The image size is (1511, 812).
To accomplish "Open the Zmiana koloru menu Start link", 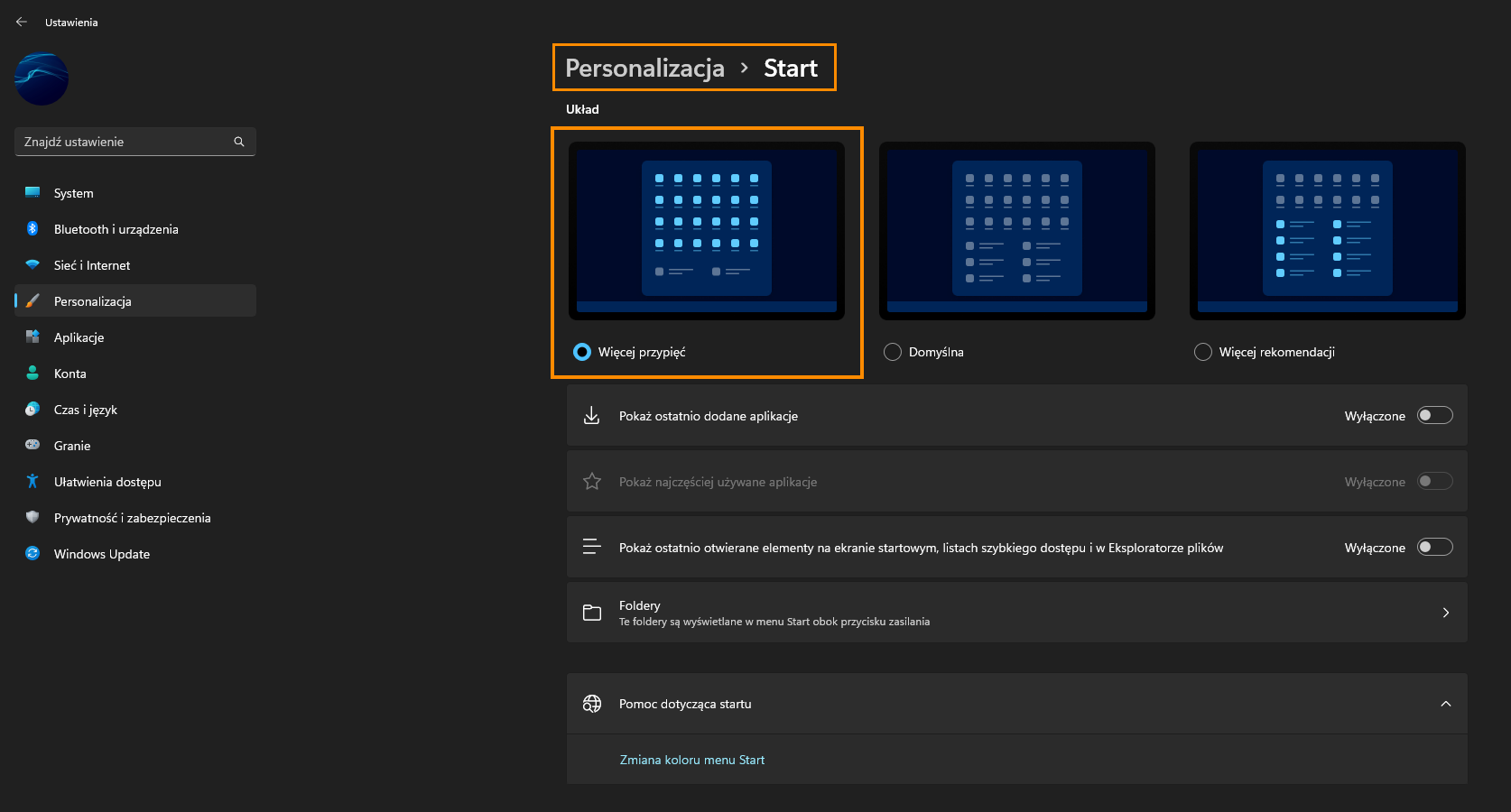I will pyautogui.click(x=691, y=760).
